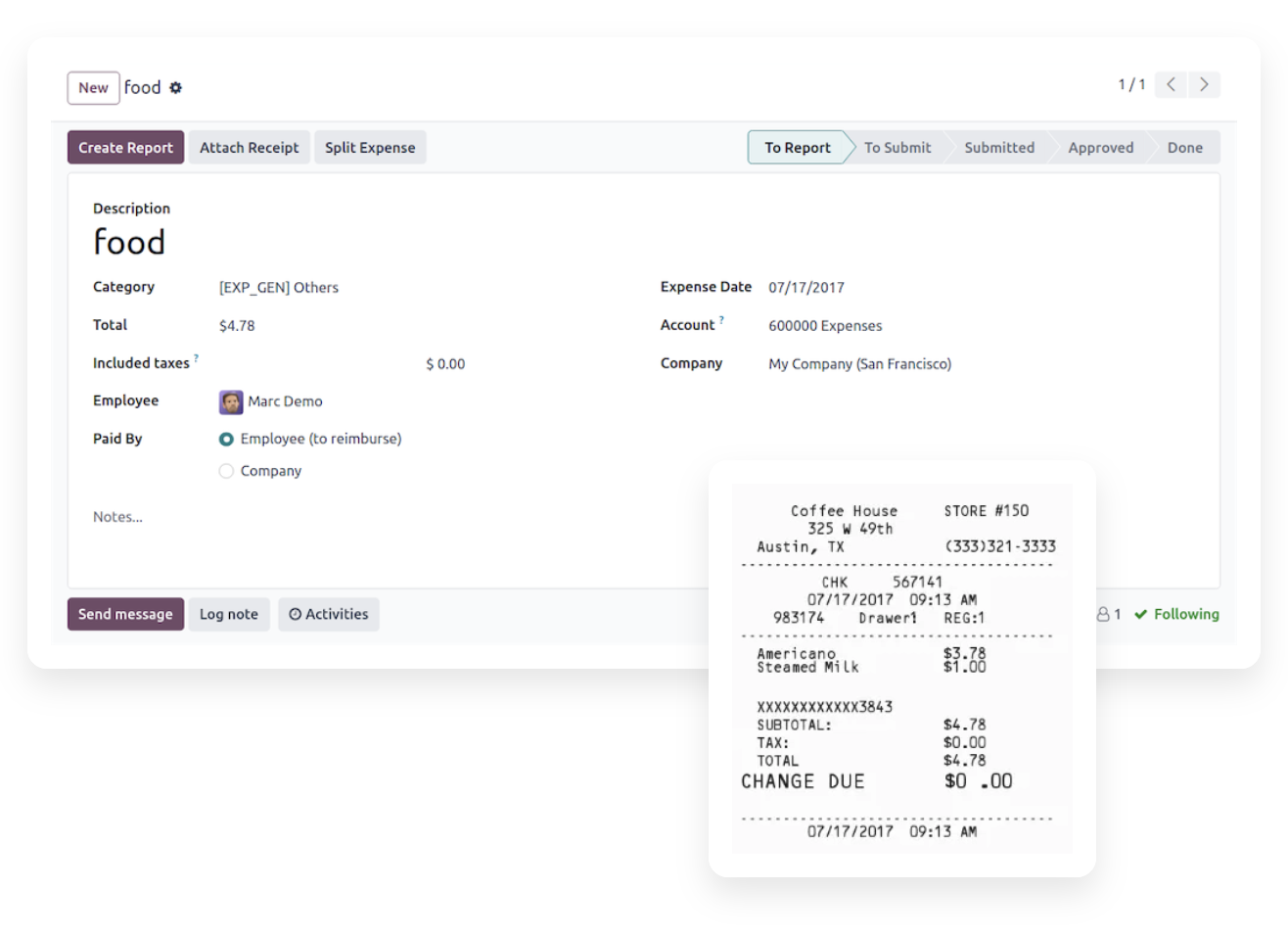Click Marc Demo's avatar image
1288x938 pixels.
pos(231,401)
